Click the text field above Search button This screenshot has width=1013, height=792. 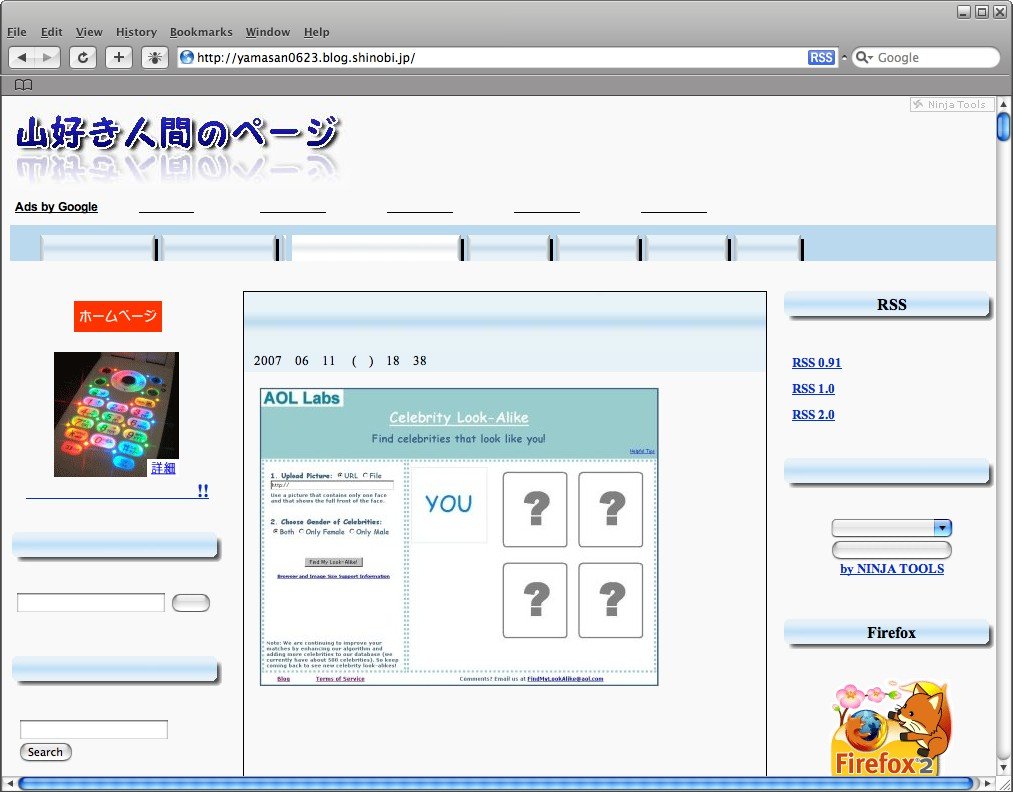[94, 729]
